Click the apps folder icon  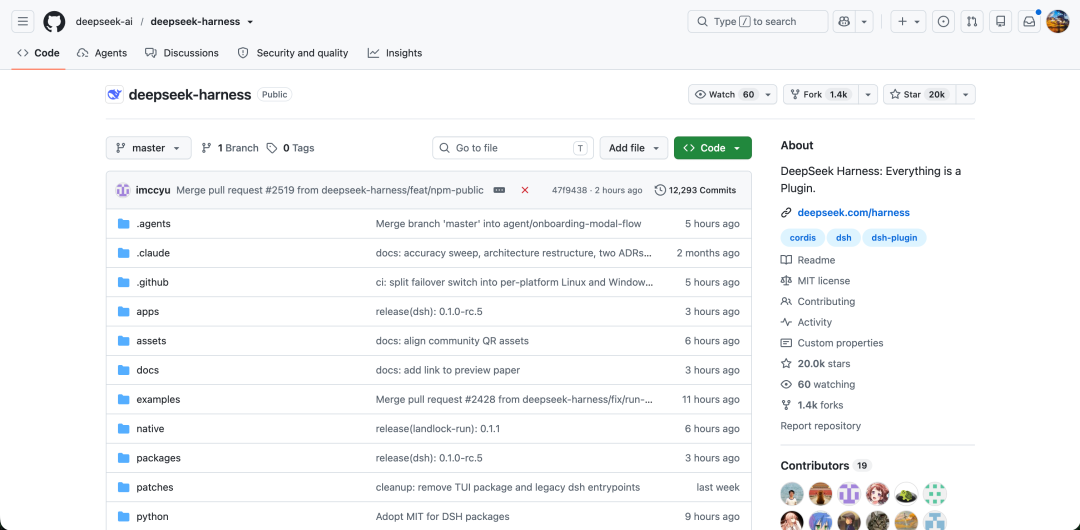124,312
